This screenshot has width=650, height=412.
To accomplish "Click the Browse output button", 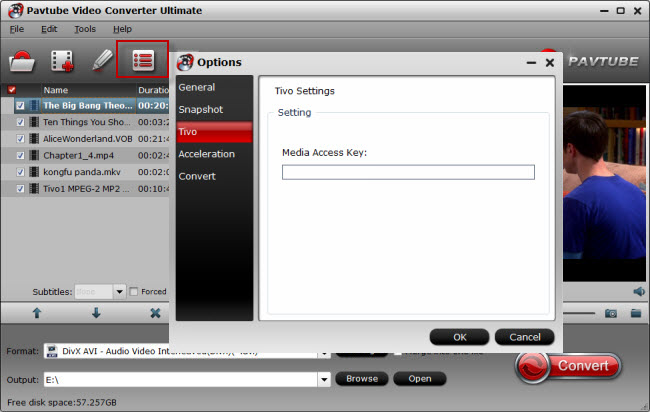I will pos(361,378).
